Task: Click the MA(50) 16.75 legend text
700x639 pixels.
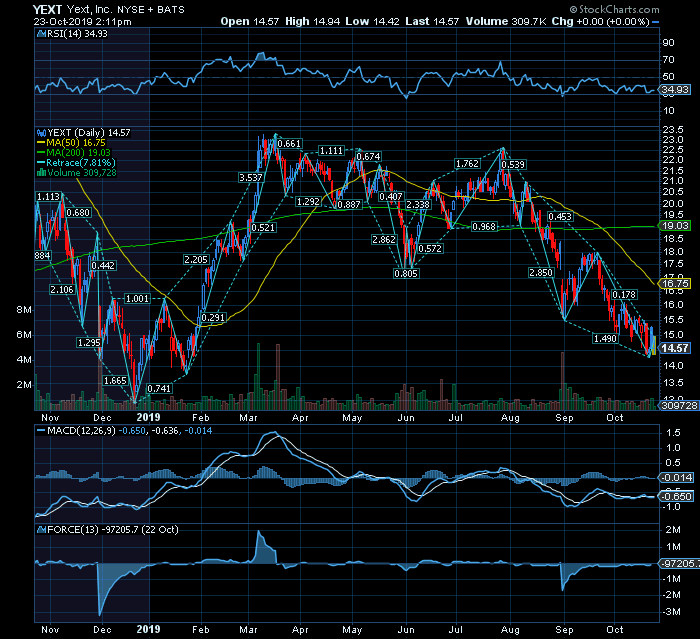Action: click(x=76, y=143)
